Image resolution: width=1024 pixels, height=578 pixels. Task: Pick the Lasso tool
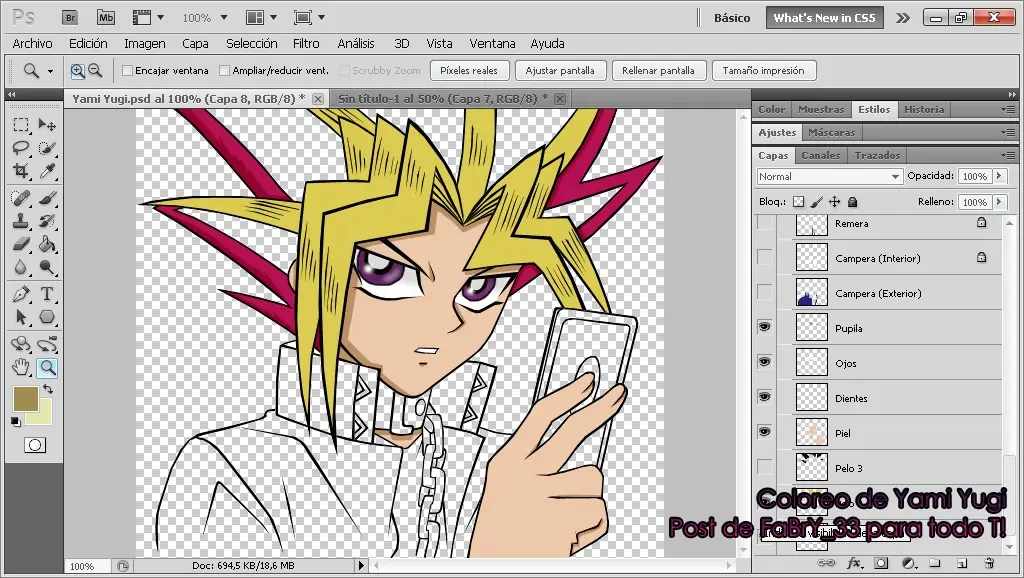(21, 148)
